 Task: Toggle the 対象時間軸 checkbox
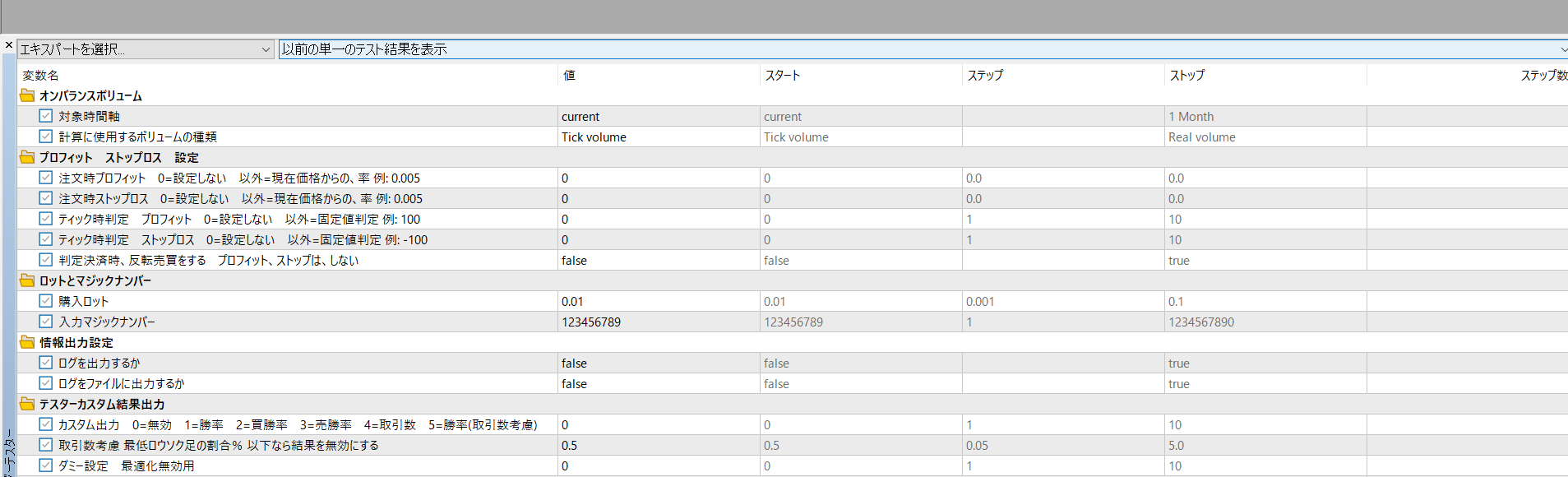click(46, 116)
